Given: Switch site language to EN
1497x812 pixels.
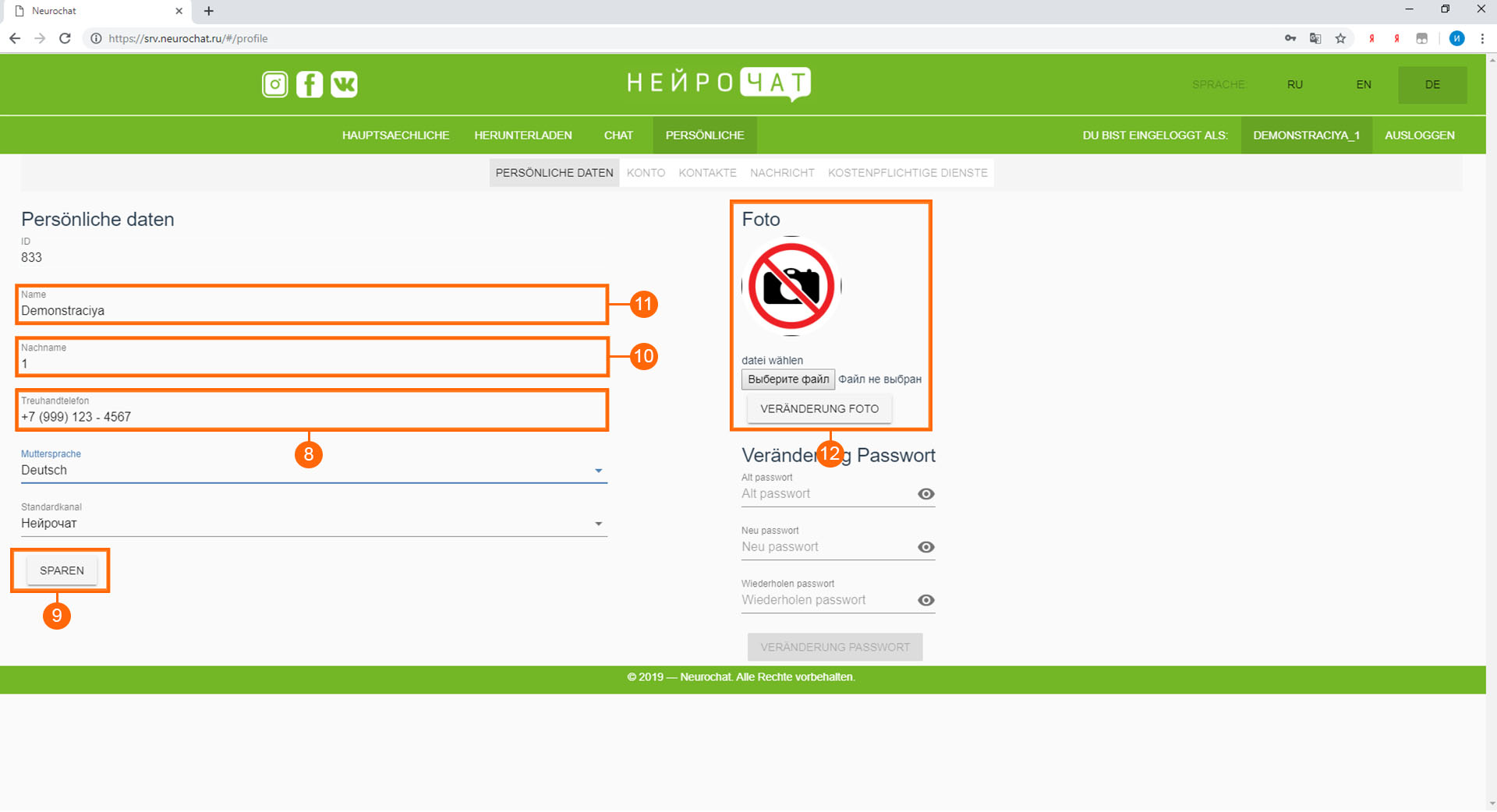Looking at the screenshot, I should click(1363, 85).
